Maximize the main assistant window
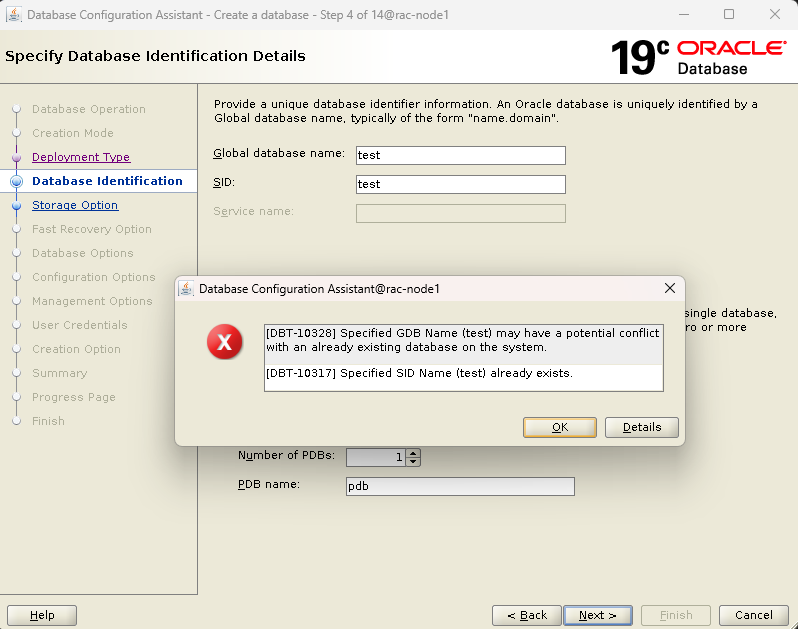The image size is (798, 629). coord(729,14)
